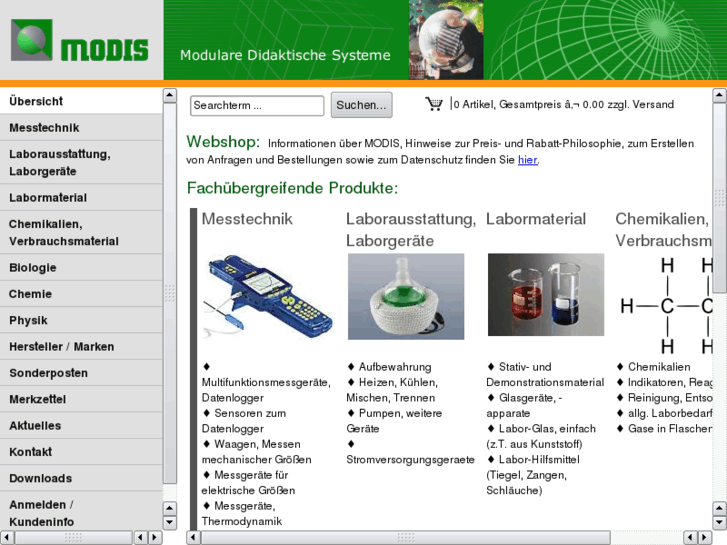Open Pumpen, weitere Geräte link
This screenshot has width=727, height=545.
[x=394, y=421]
